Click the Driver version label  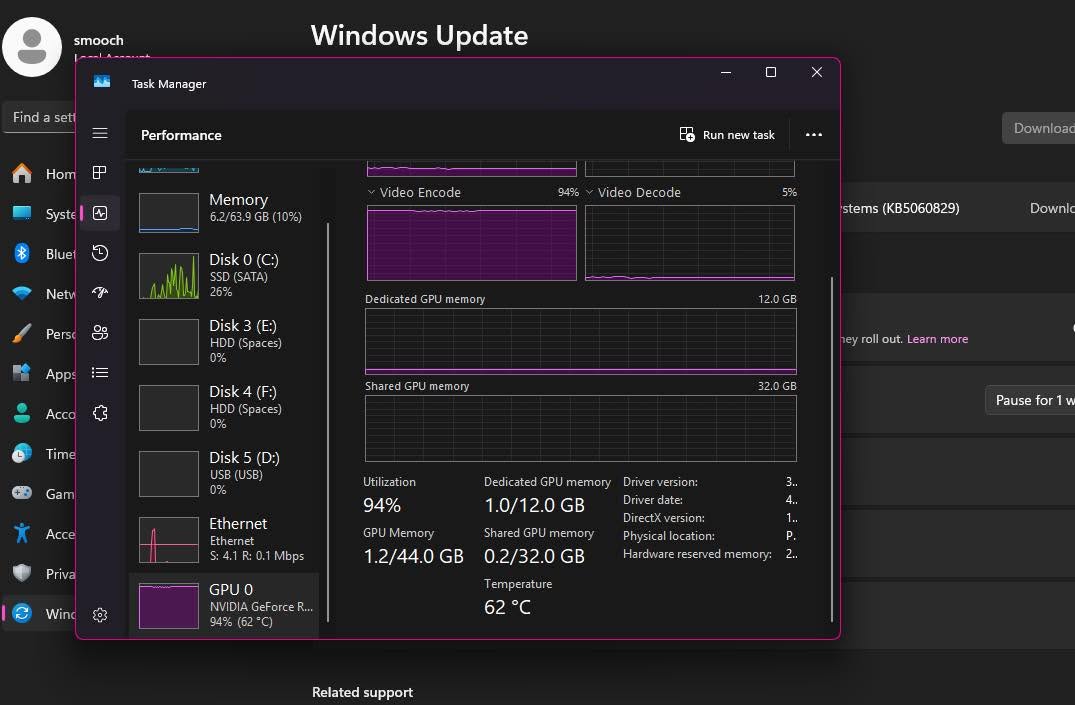pyautogui.click(x=660, y=482)
